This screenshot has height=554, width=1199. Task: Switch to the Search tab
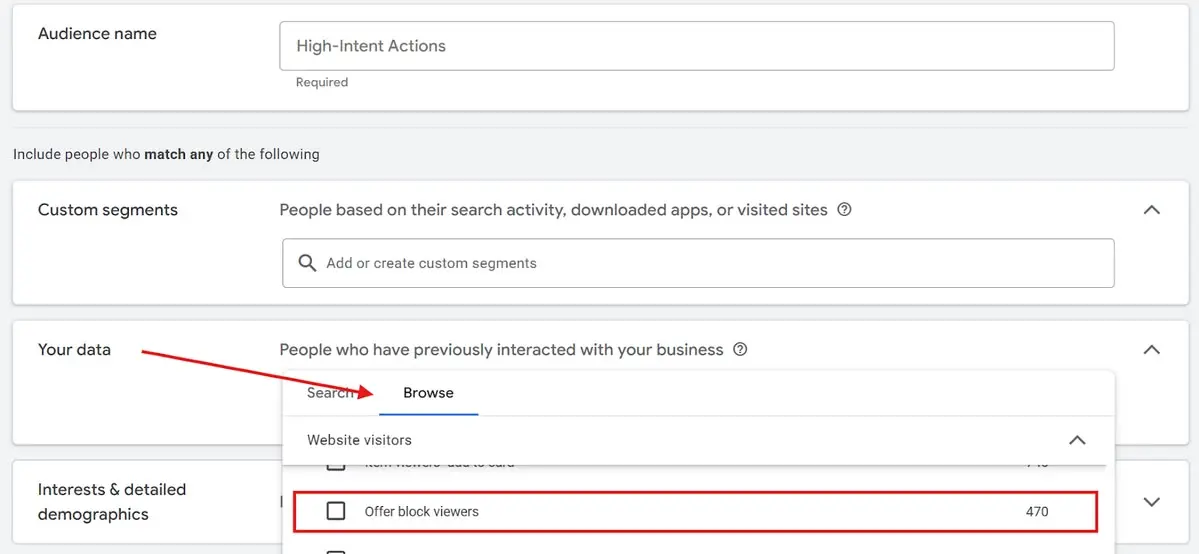[330, 393]
